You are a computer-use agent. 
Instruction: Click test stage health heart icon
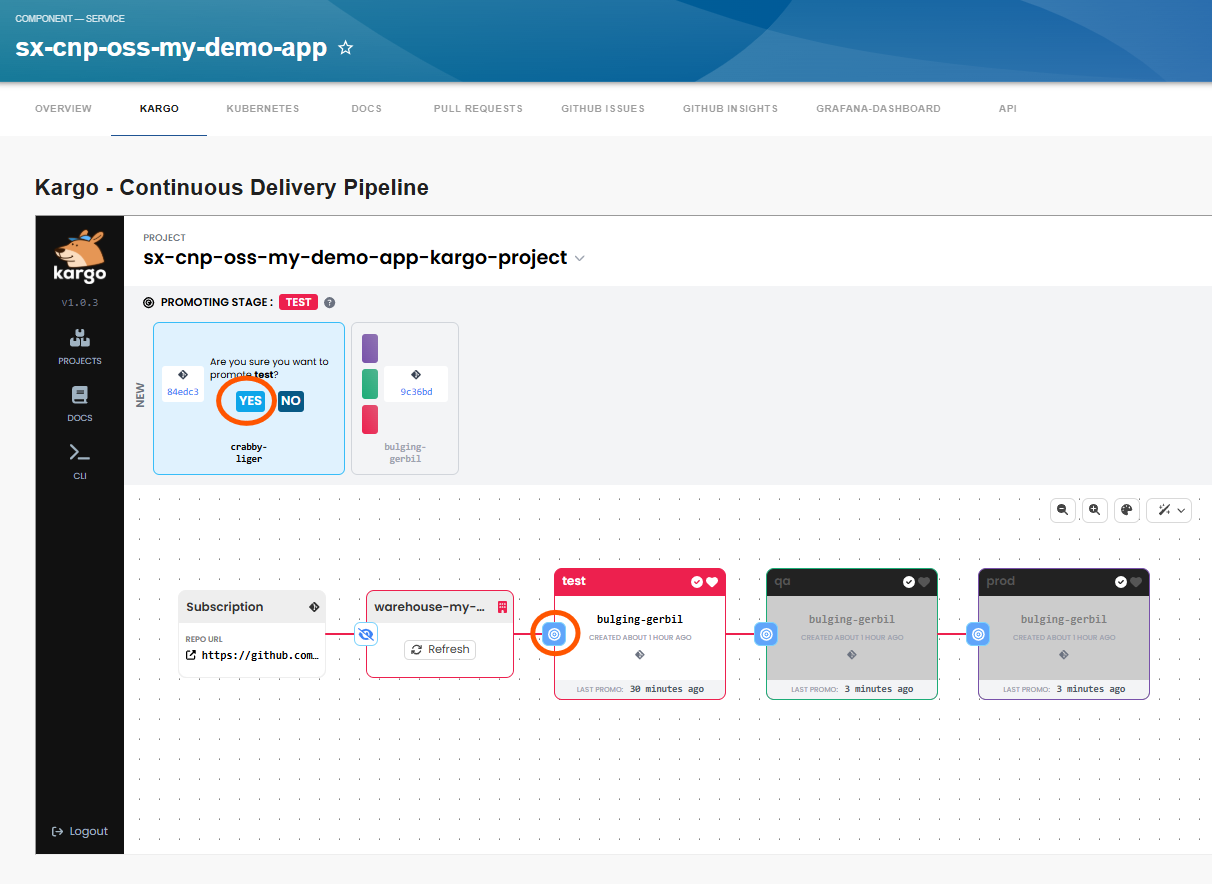click(712, 582)
